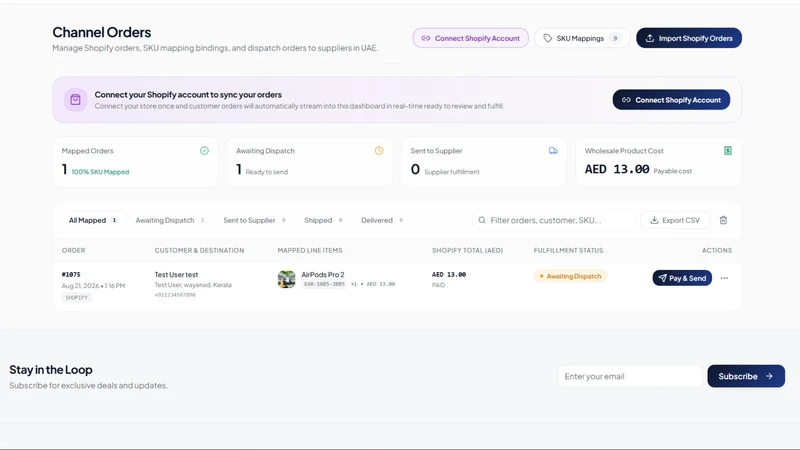Click Import Shopify Orders button
The height and width of the screenshot is (450, 800).
coord(689,38)
